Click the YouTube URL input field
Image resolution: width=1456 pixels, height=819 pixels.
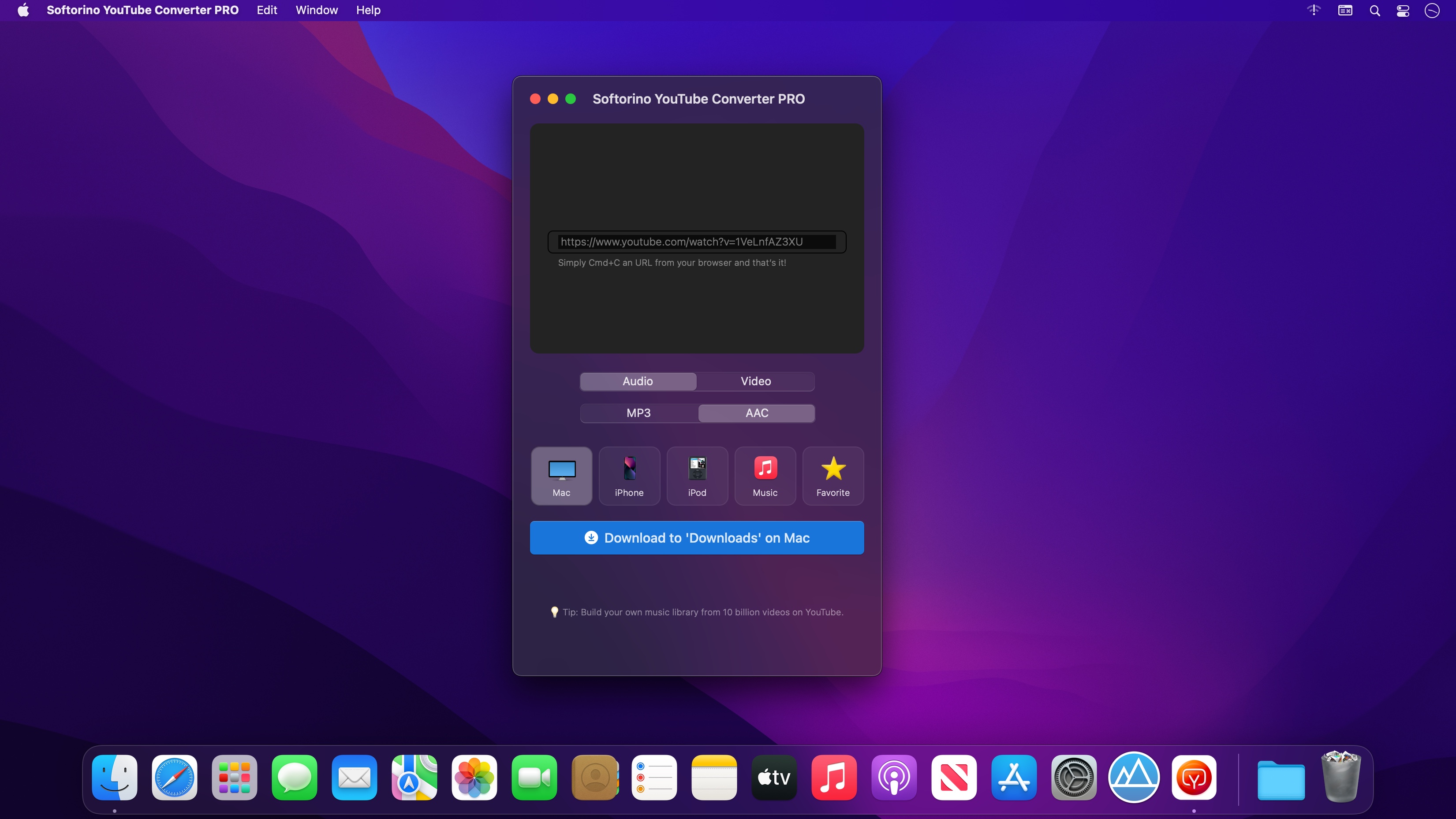point(697,242)
